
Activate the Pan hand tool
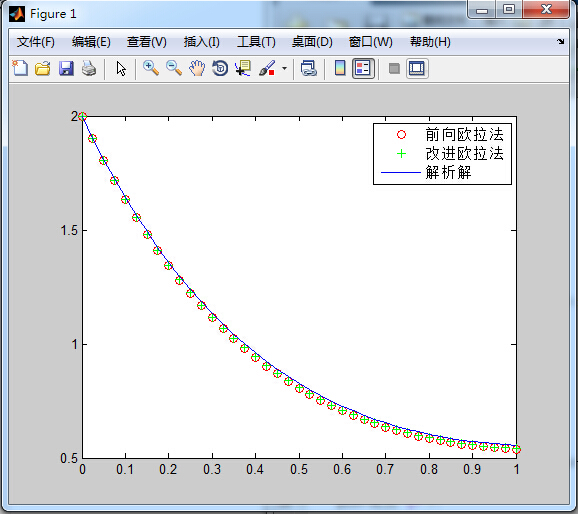tap(197, 69)
